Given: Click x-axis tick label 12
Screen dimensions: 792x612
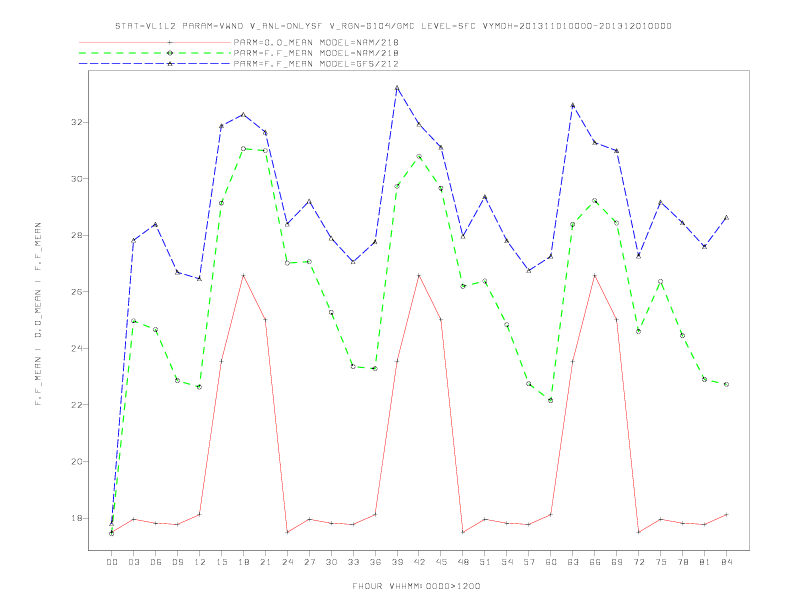Looking at the screenshot, I should (x=200, y=562).
